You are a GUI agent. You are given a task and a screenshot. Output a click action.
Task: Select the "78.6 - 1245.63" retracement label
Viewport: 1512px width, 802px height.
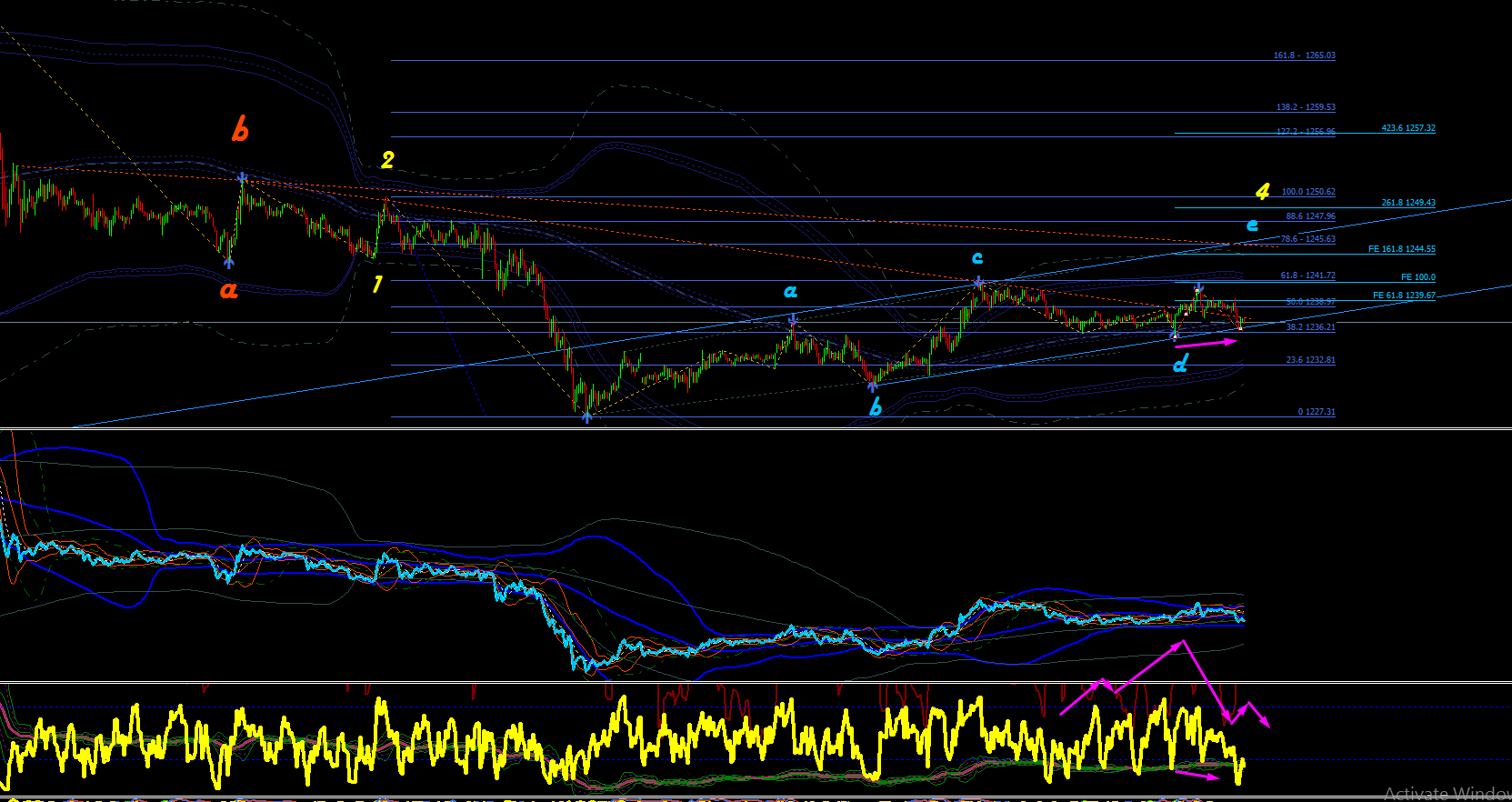click(x=1308, y=239)
